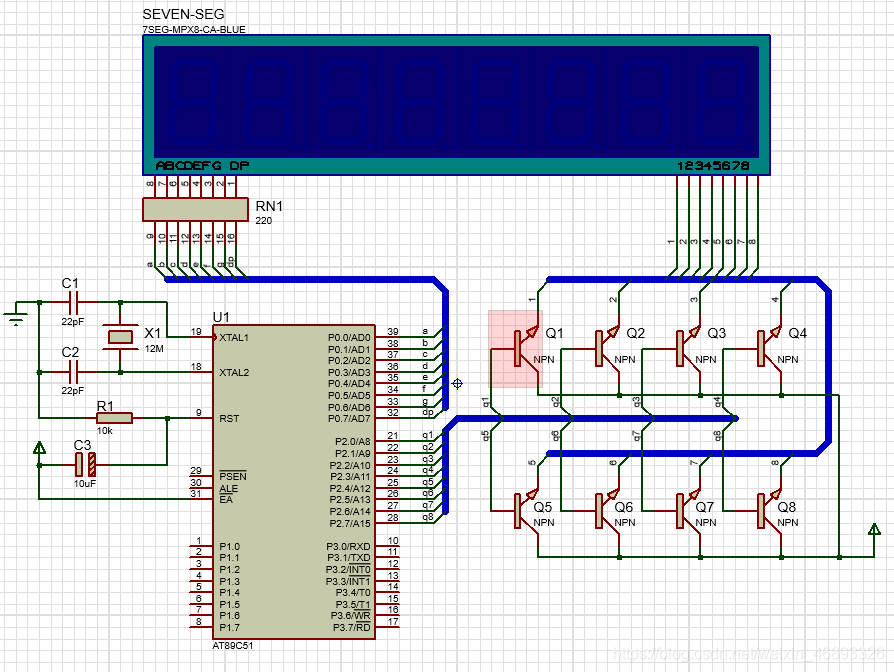Click the RN1 220 resistor network
The width and height of the screenshot is (894, 672).
tap(194, 208)
